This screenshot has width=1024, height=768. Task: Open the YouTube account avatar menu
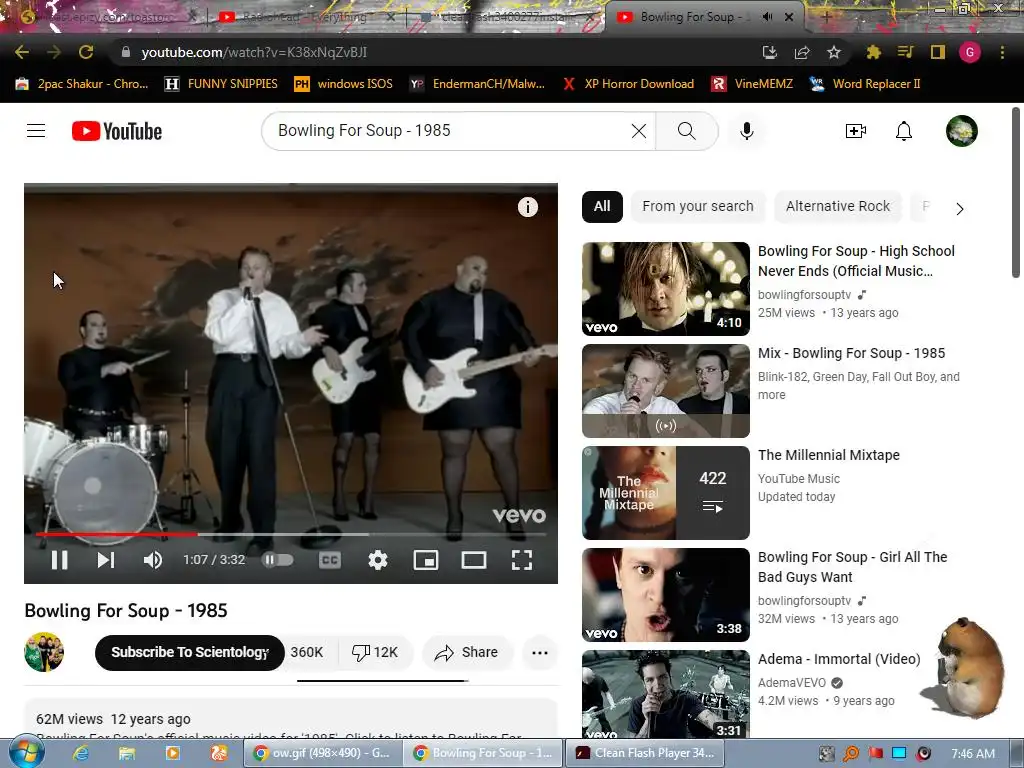coord(961,131)
